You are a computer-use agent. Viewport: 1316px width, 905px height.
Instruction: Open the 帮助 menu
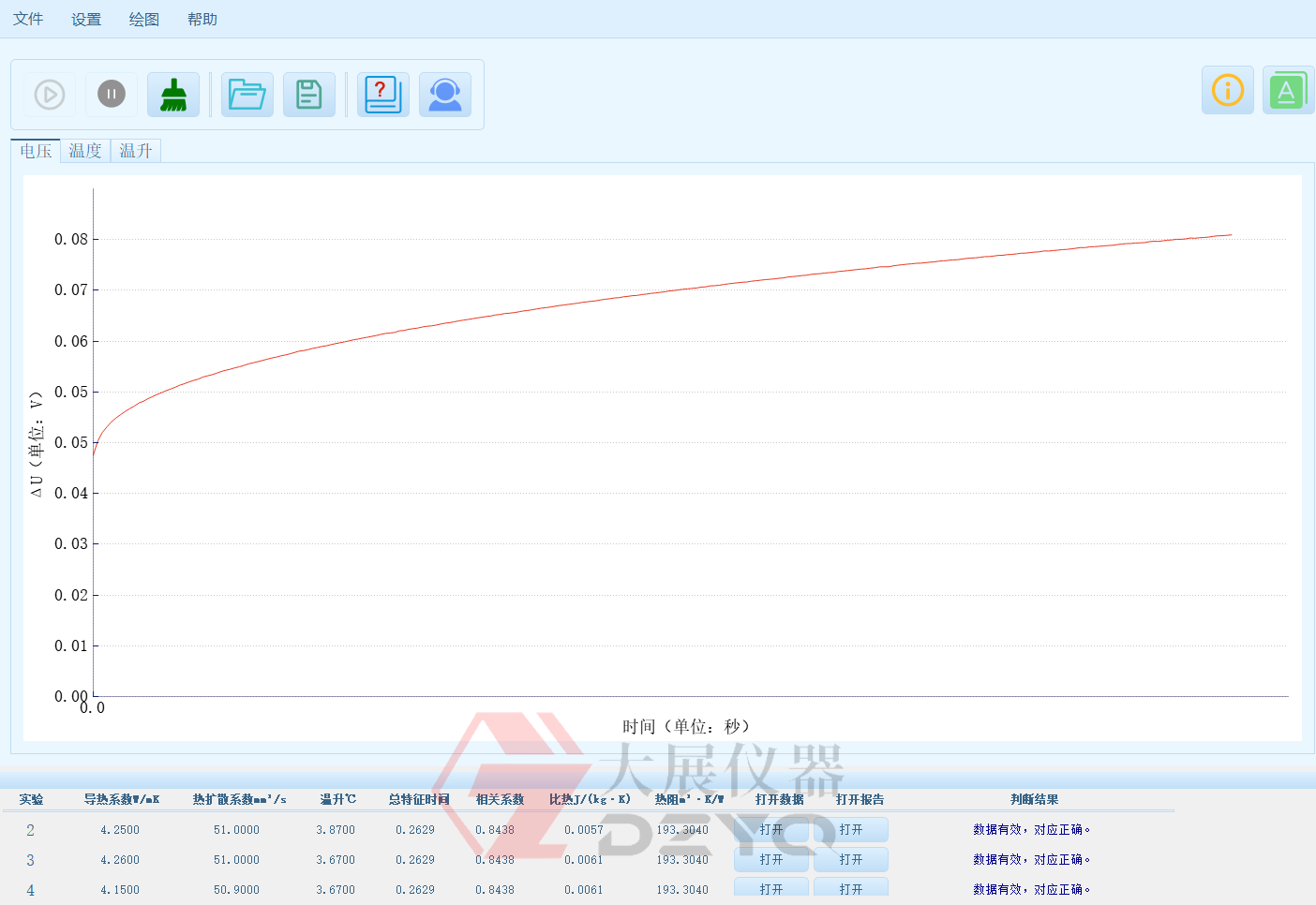[202, 19]
